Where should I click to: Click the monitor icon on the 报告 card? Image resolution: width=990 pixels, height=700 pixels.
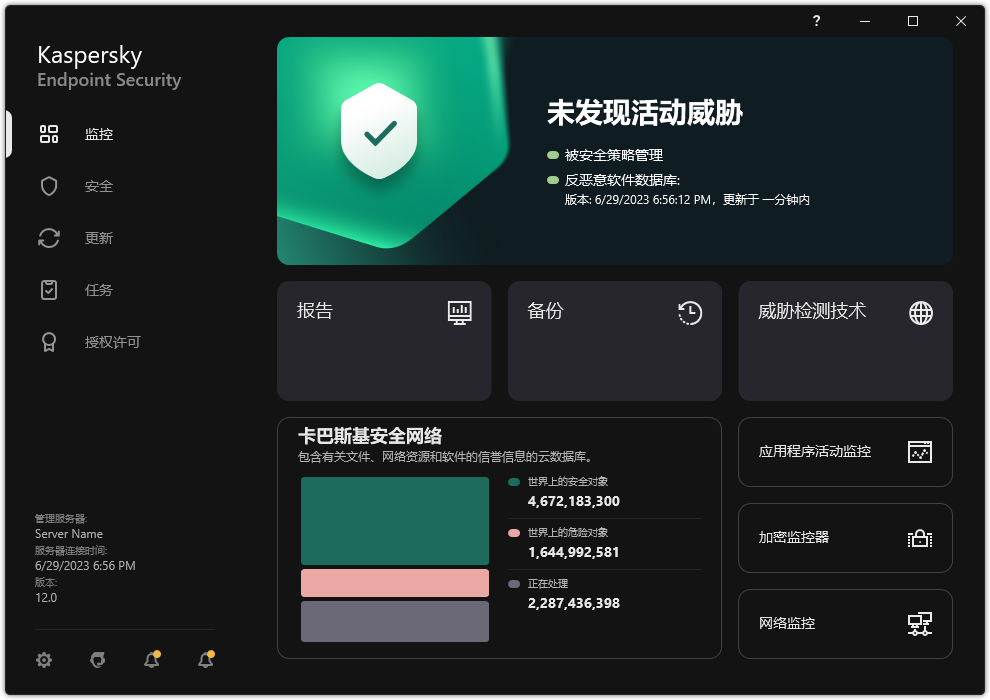click(x=459, y=313)
